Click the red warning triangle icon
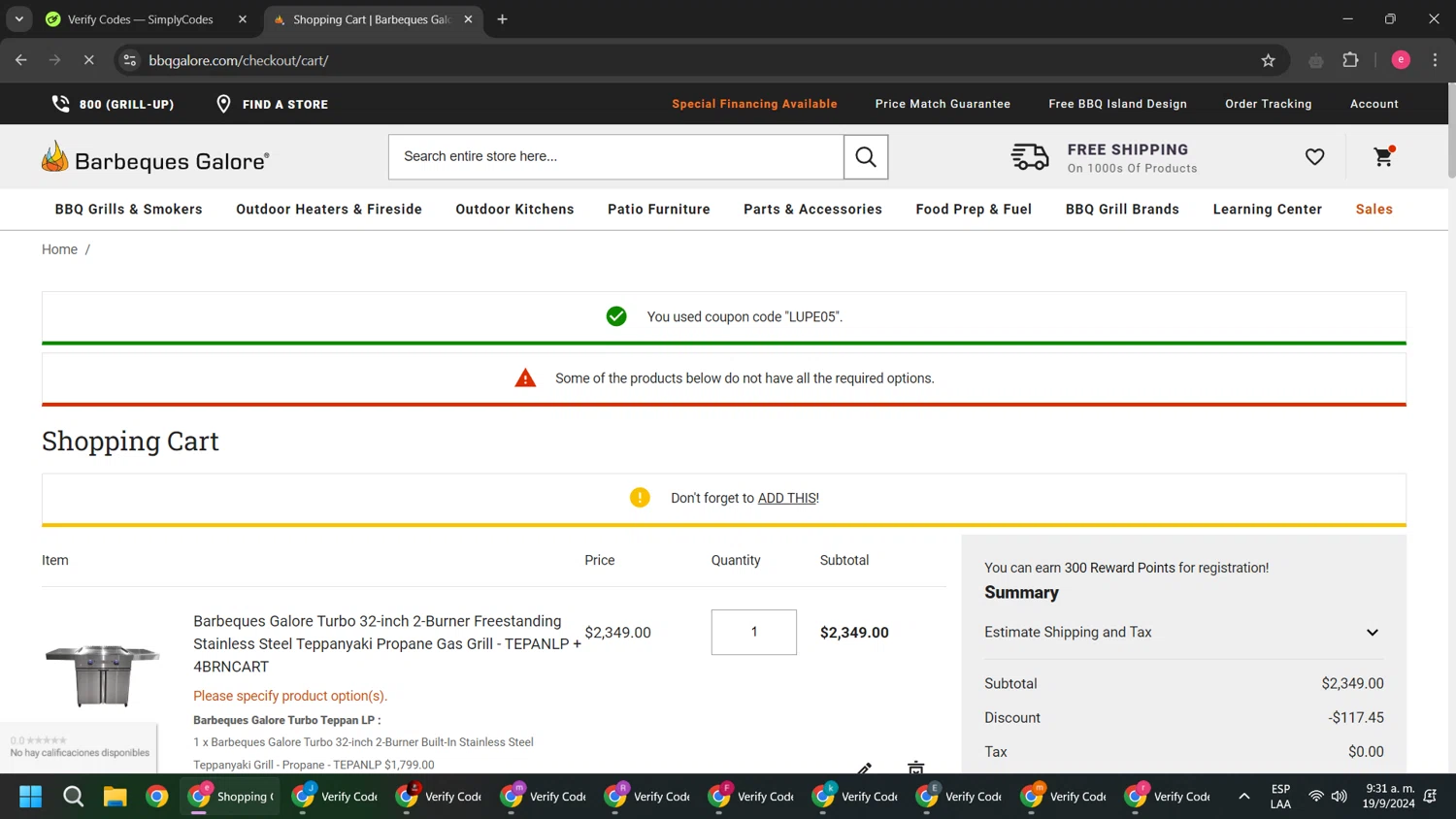The width and height of the screenshot is (1456, 819). pos(525,378)
